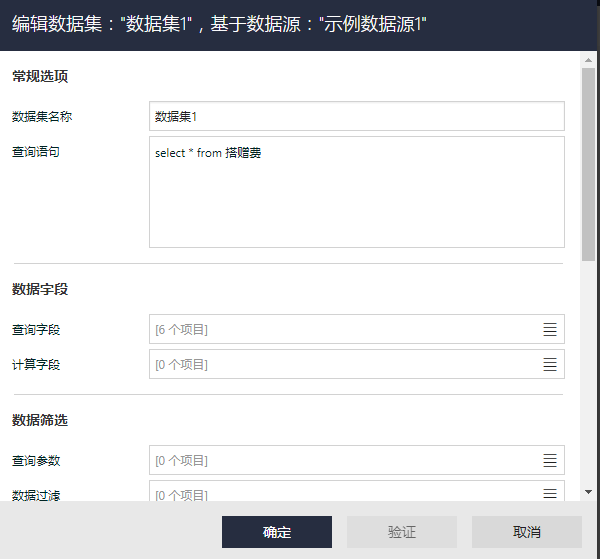Open the 计算字段 list editor icon
The width and height of the screenshot is (600, 559).
coord(549,364)
